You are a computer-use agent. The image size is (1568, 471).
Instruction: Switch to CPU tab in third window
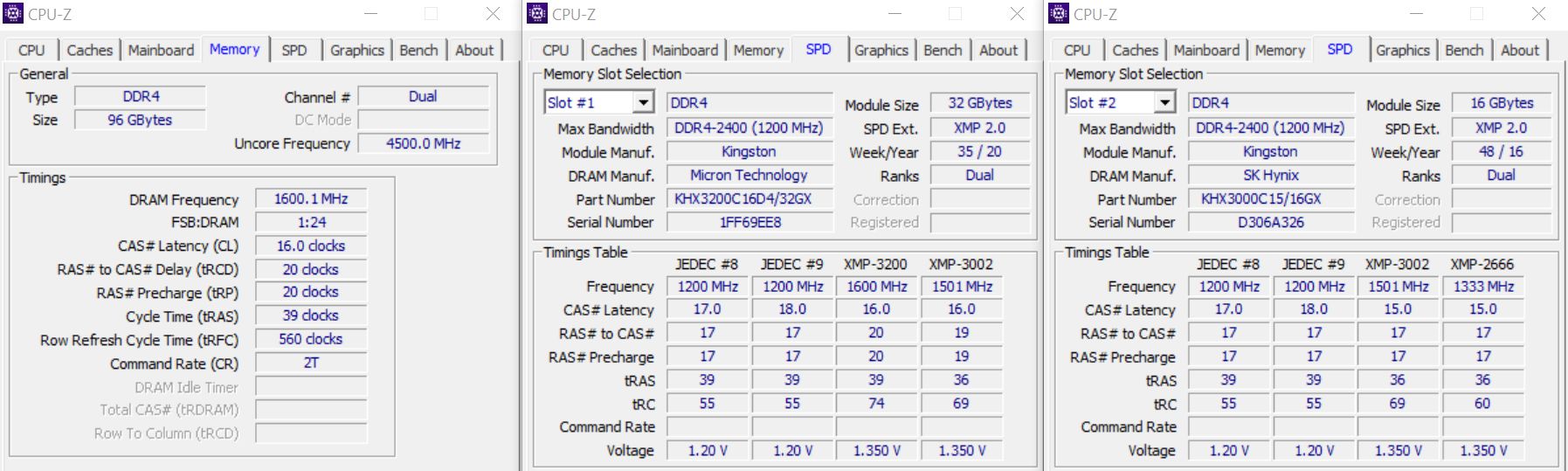point(1077,50)
